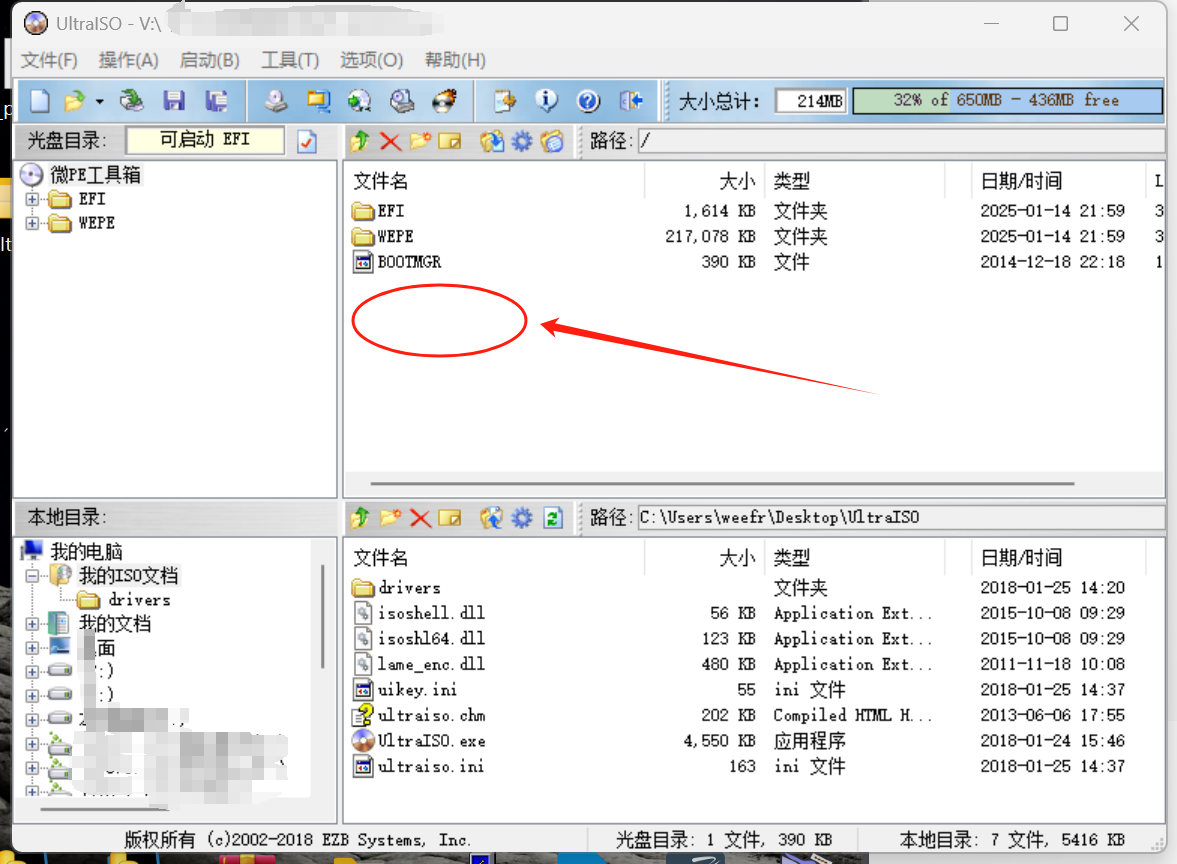
Task: Open the 文件(F) menu
Action: coord(49,60)
